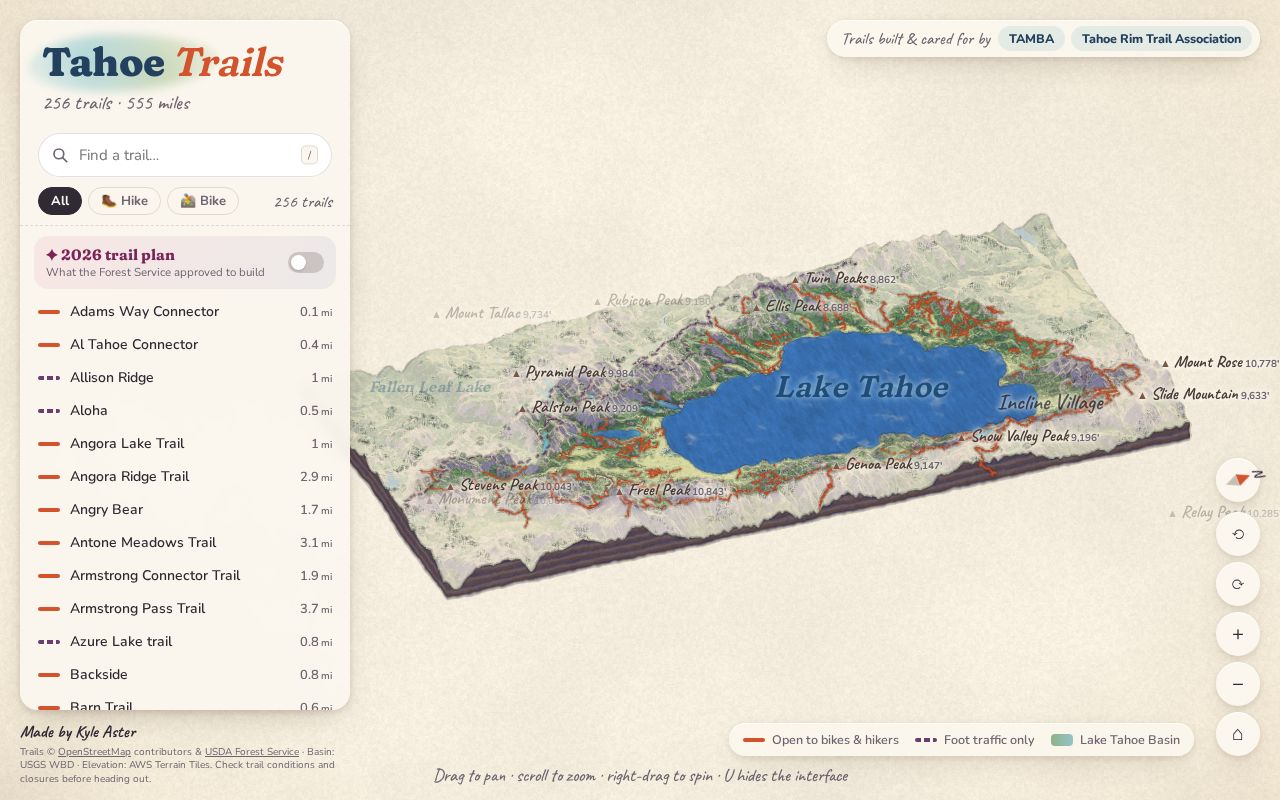Reset map view with home button
This screenshot has width=1280, height=800.
1238,734
